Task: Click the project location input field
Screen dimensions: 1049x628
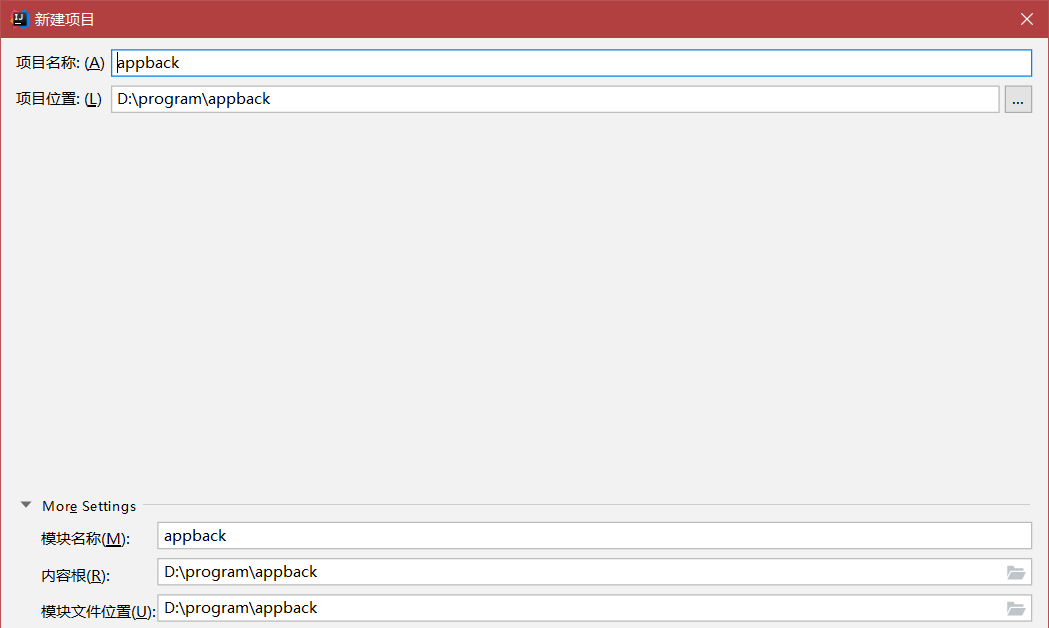Action: pyautogui.click(x=555, y=99)
